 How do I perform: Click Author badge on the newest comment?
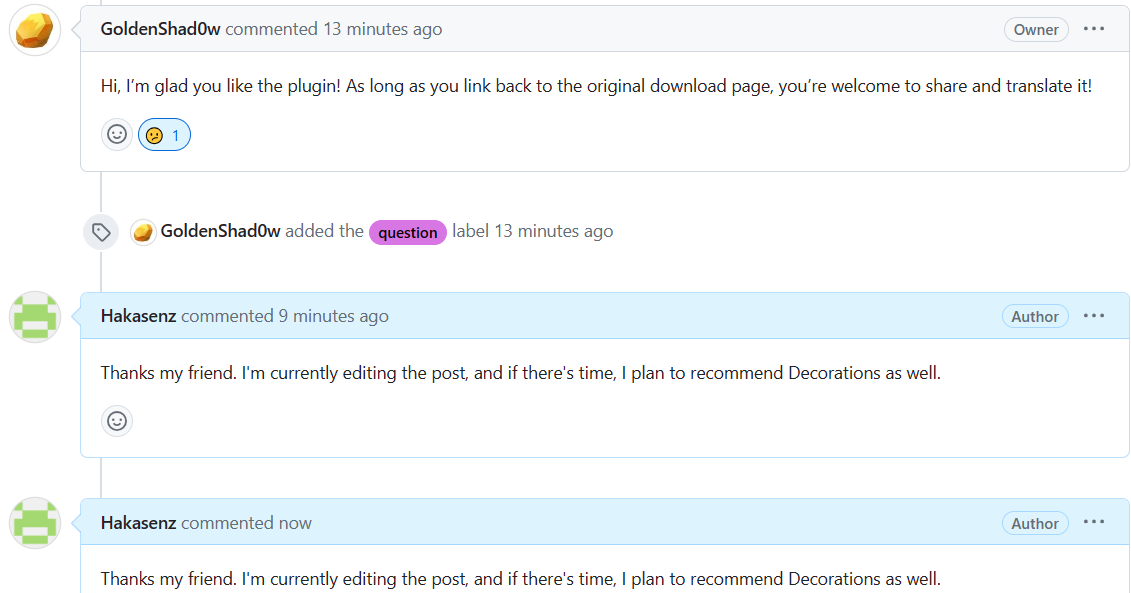click(x=1035, y=524)
